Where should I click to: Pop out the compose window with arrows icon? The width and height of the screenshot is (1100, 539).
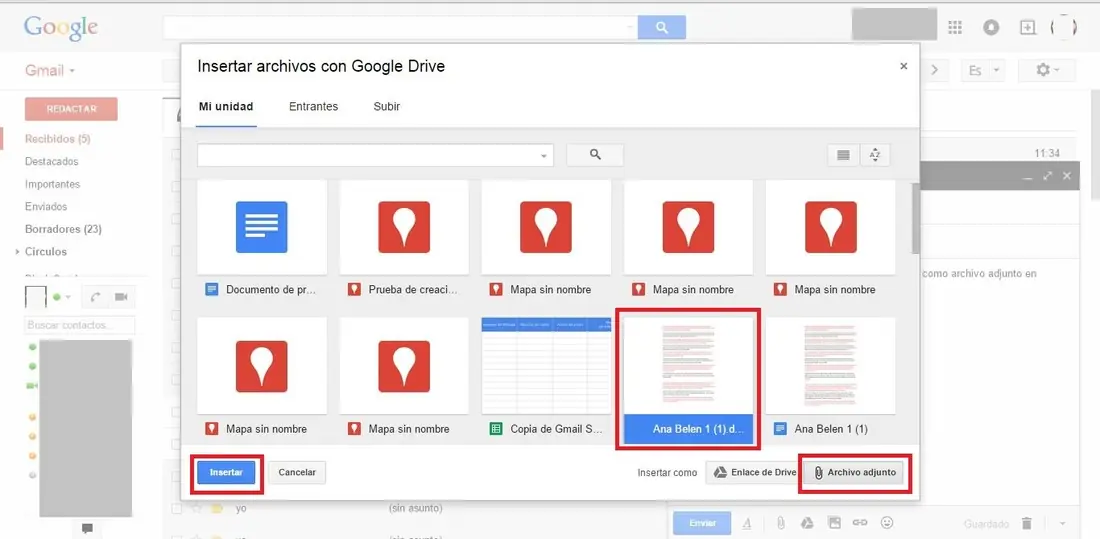[x=1048, y=176]
